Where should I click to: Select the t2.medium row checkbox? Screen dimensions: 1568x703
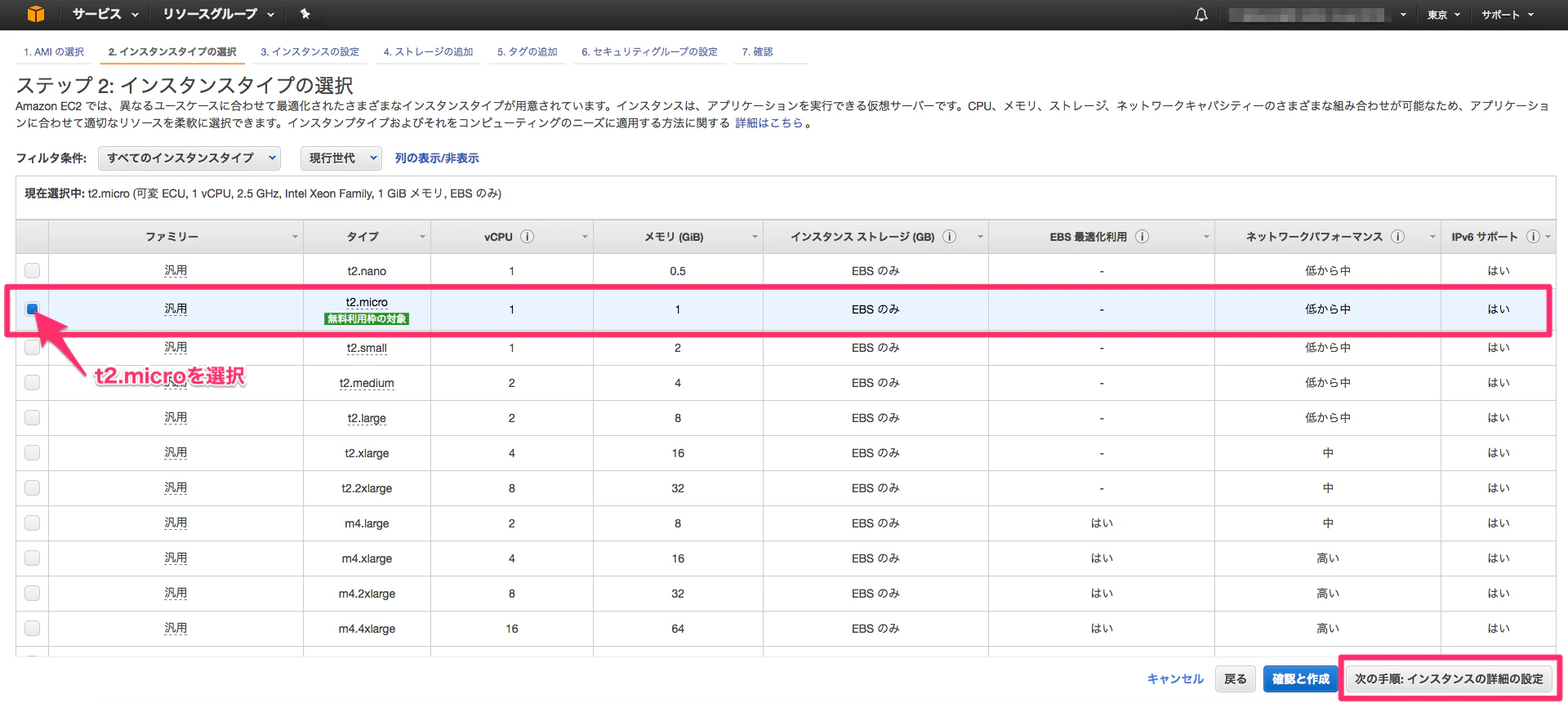(32, 382)
